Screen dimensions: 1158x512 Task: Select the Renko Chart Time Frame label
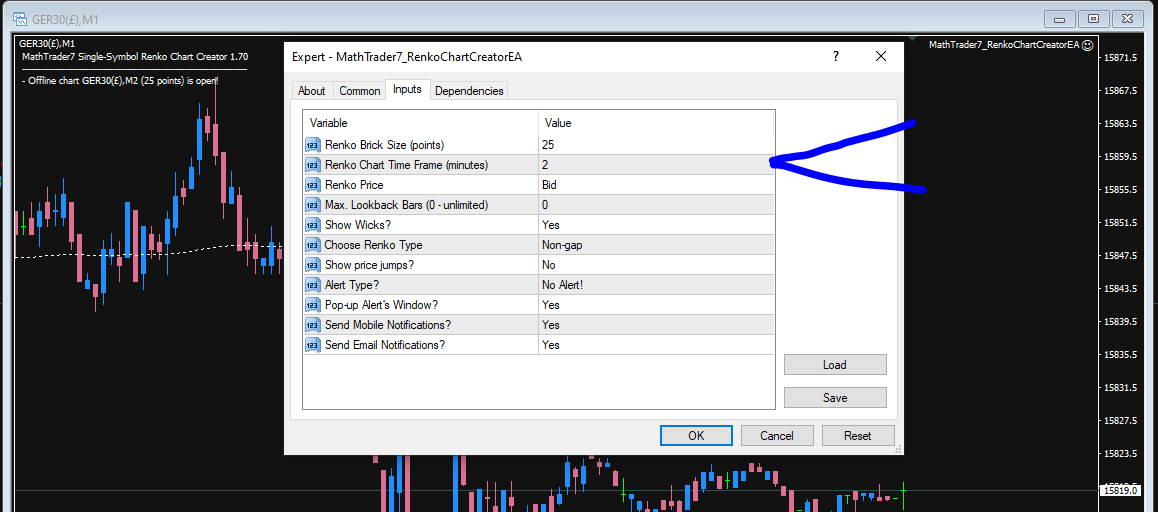click(406, 164)
